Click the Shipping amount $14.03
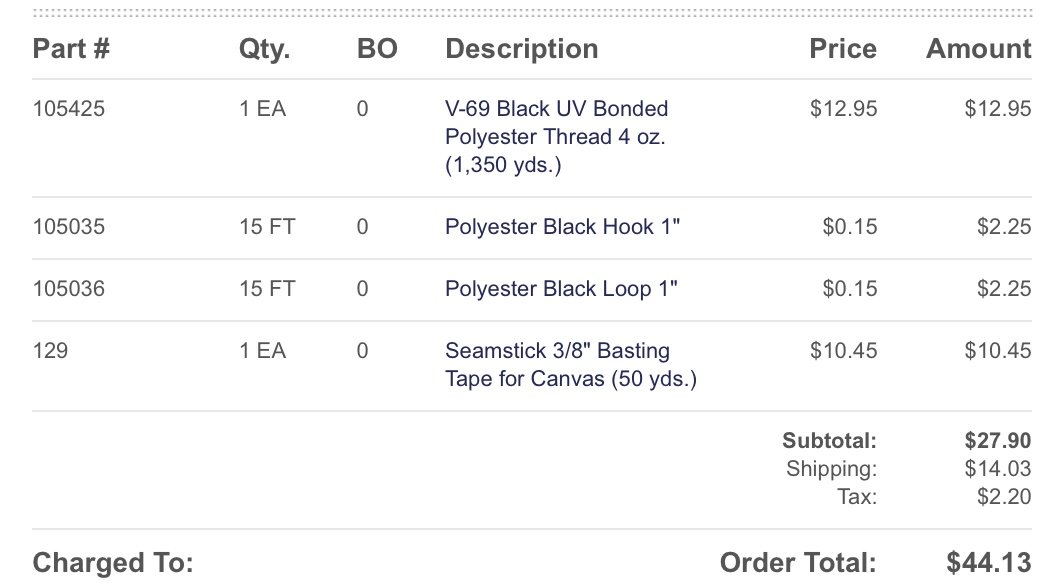The width and height of the screenshot is (1048, 588). coord(998,469)
